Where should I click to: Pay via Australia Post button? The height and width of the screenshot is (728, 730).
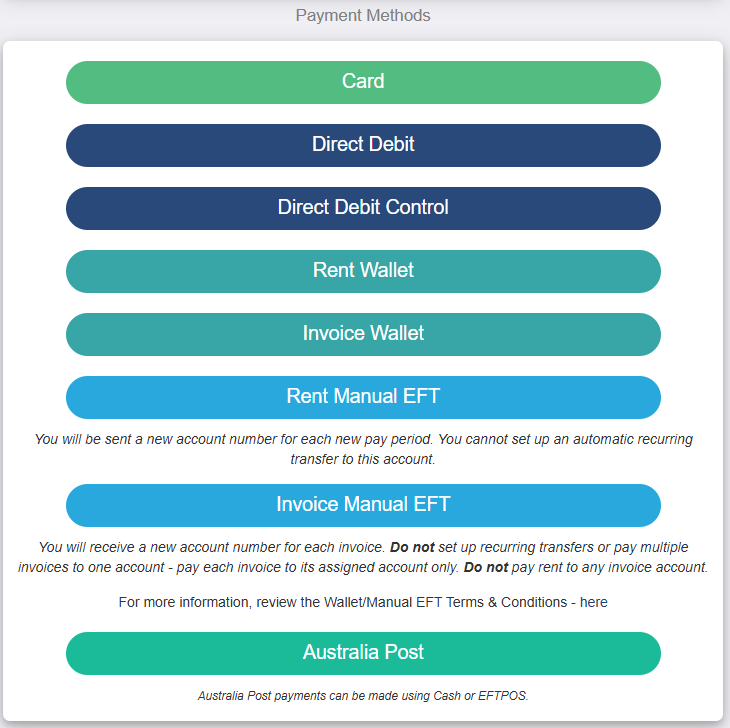(x=363, y=653)
